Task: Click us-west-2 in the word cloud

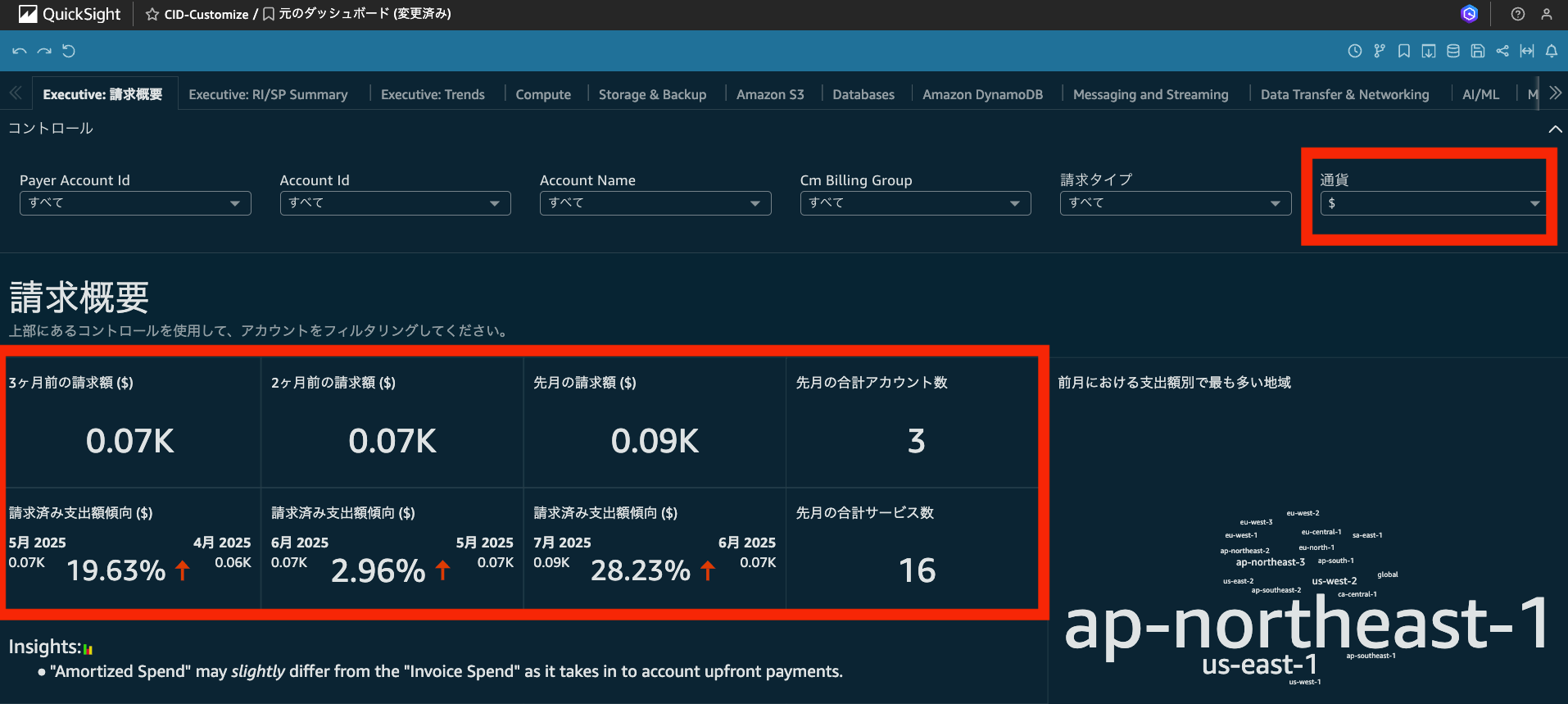Action: (x=1335, y=581)
